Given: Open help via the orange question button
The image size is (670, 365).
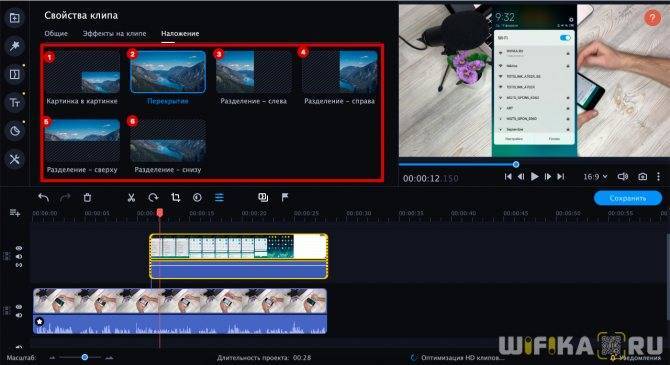Looking at the screenshot, I should pyautogui.click(x=652, y=18).
